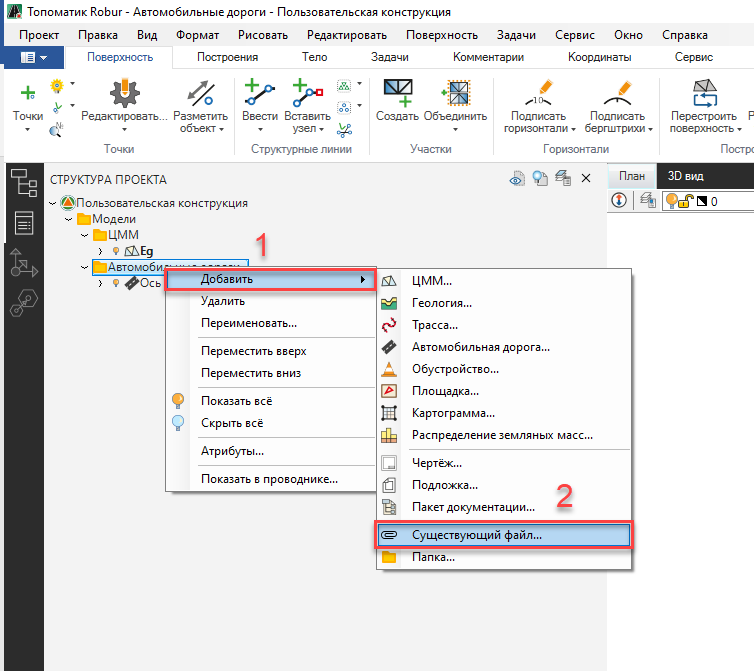Click the Объединить участки icon

(x=455, y=93)
